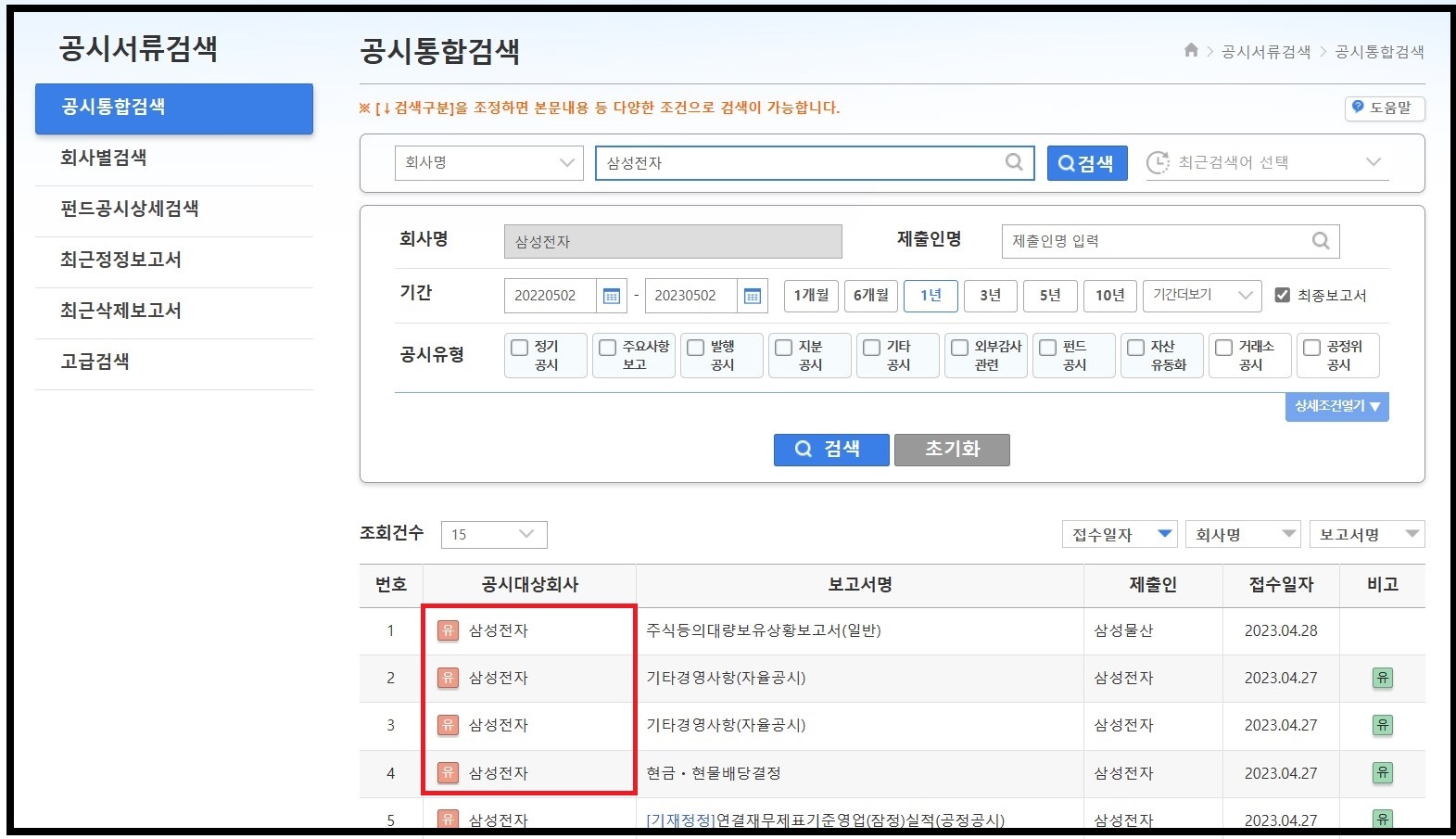Click the start date field 20220502
This screenshot has height=839, width=1456.
point(551,296)
